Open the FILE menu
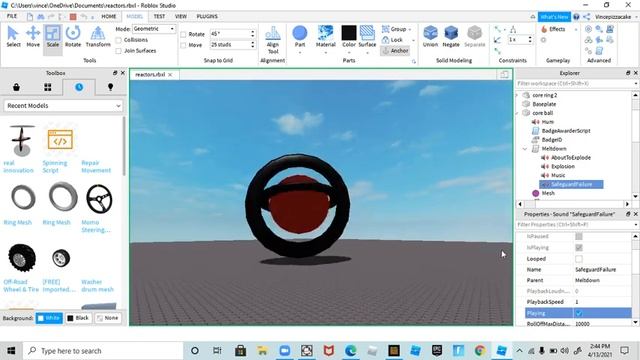The height and width of the screenshot is (360, 640). pyautogui.click(x=12, y=16)
